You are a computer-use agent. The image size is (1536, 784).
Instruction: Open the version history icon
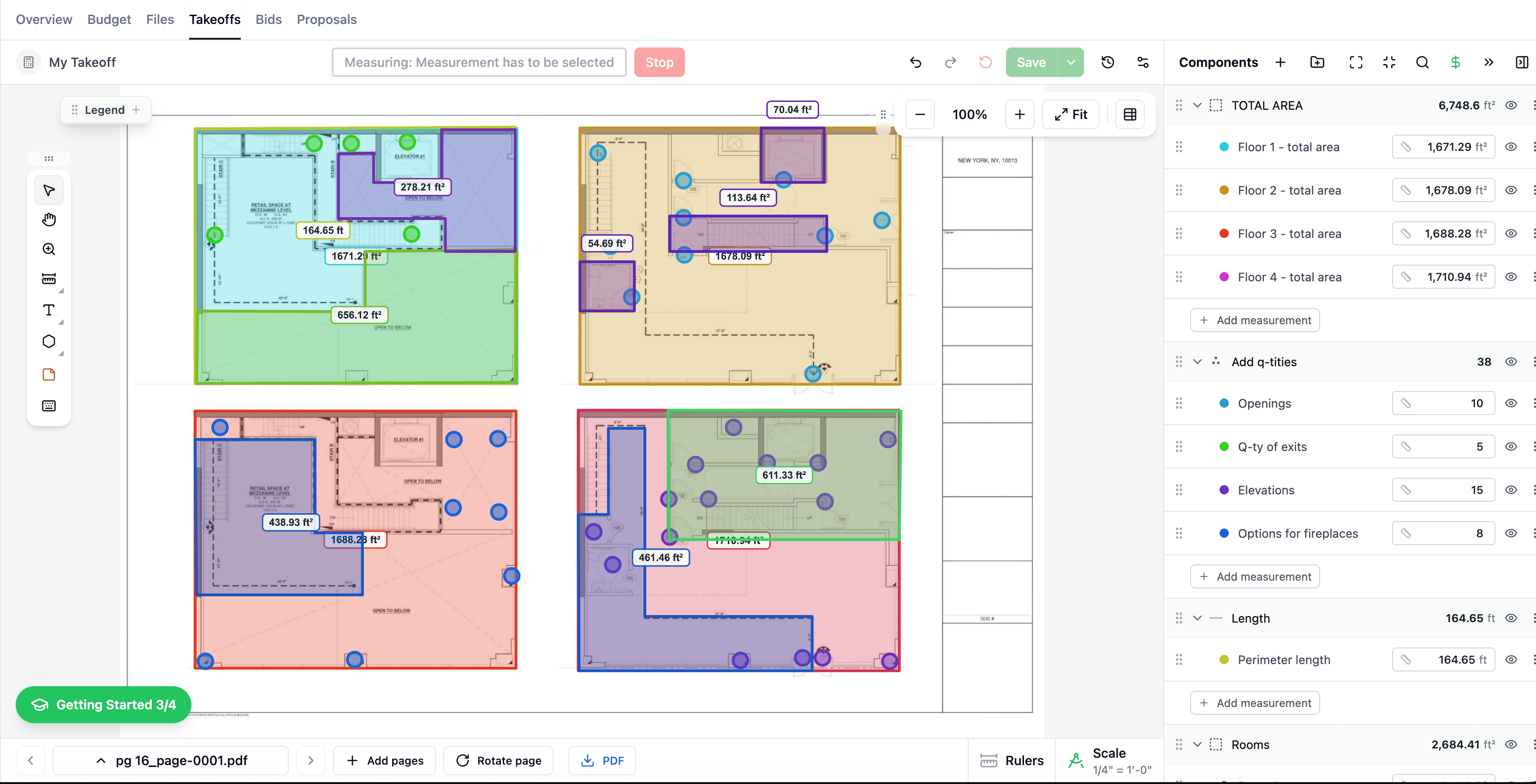pos(1108,62)
